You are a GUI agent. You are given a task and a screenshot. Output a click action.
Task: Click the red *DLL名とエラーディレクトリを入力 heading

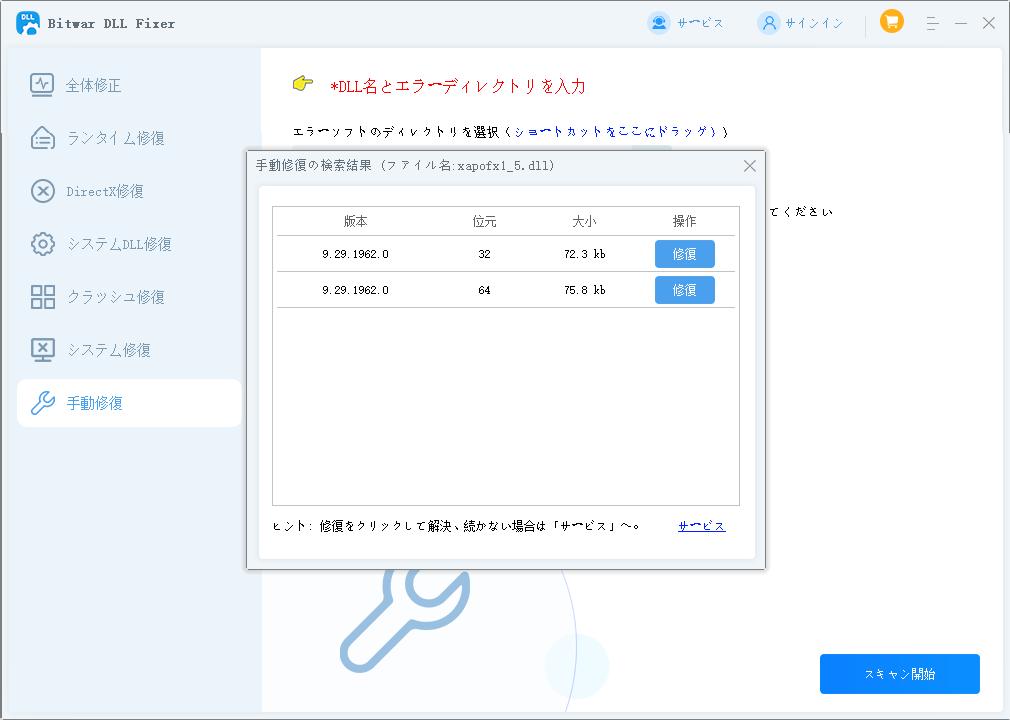(457, 86)
